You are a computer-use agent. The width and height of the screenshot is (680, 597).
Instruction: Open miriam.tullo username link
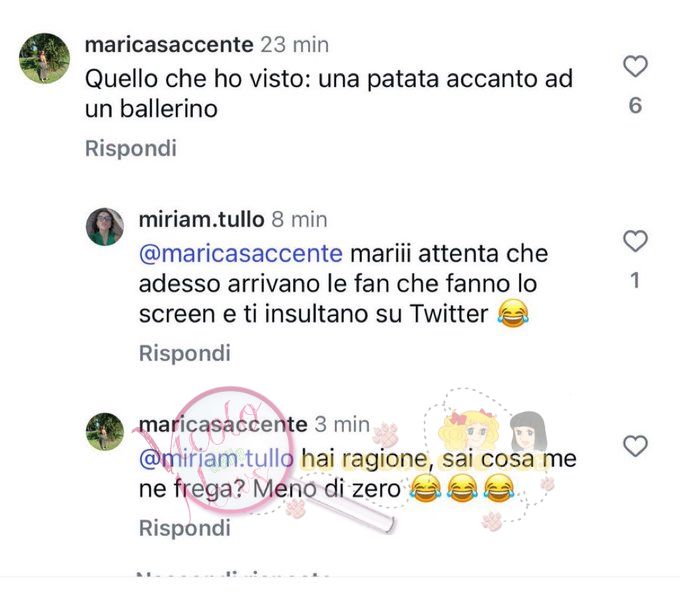[201, 219]
